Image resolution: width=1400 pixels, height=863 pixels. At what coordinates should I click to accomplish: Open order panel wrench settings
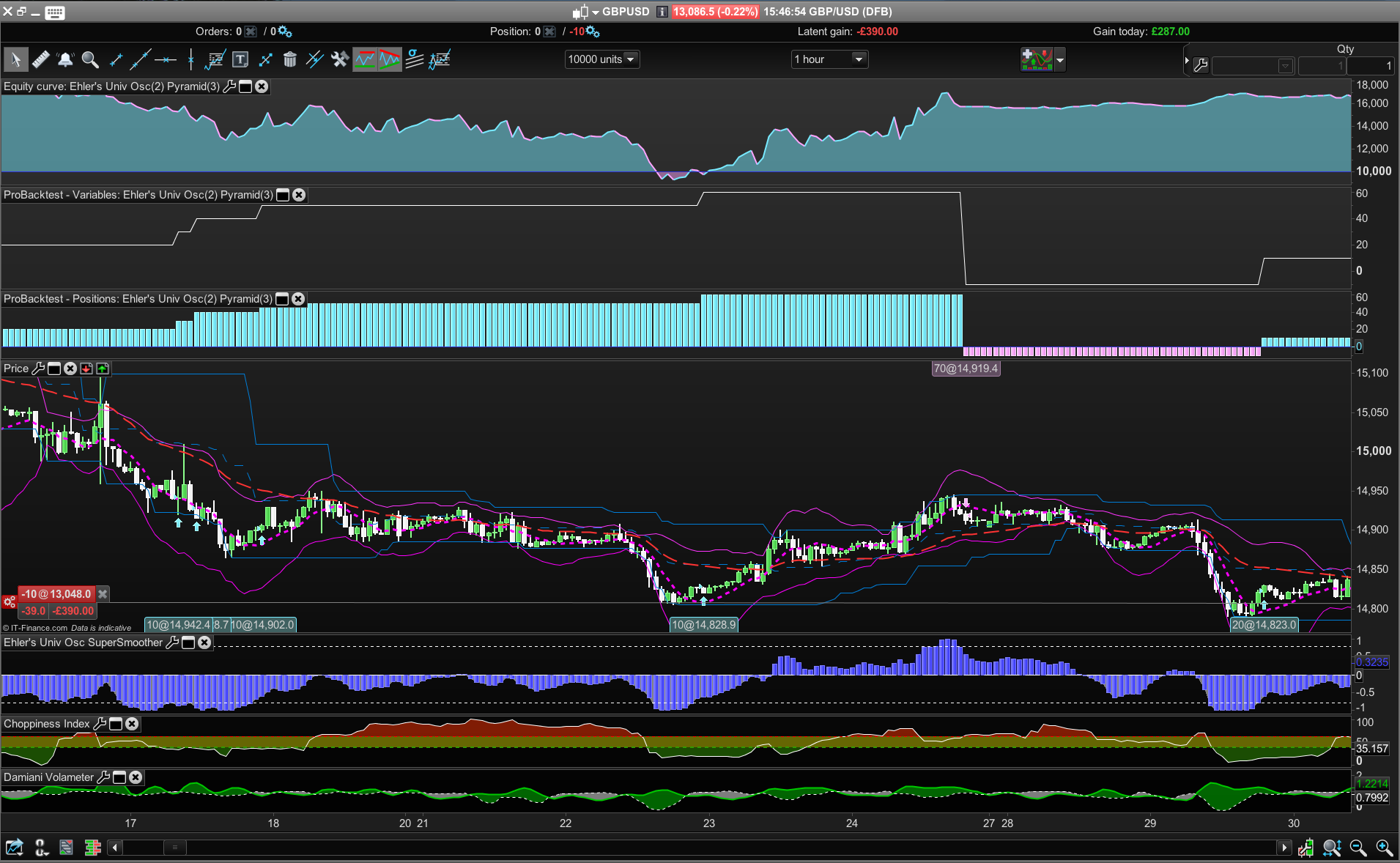[1201, 66]
